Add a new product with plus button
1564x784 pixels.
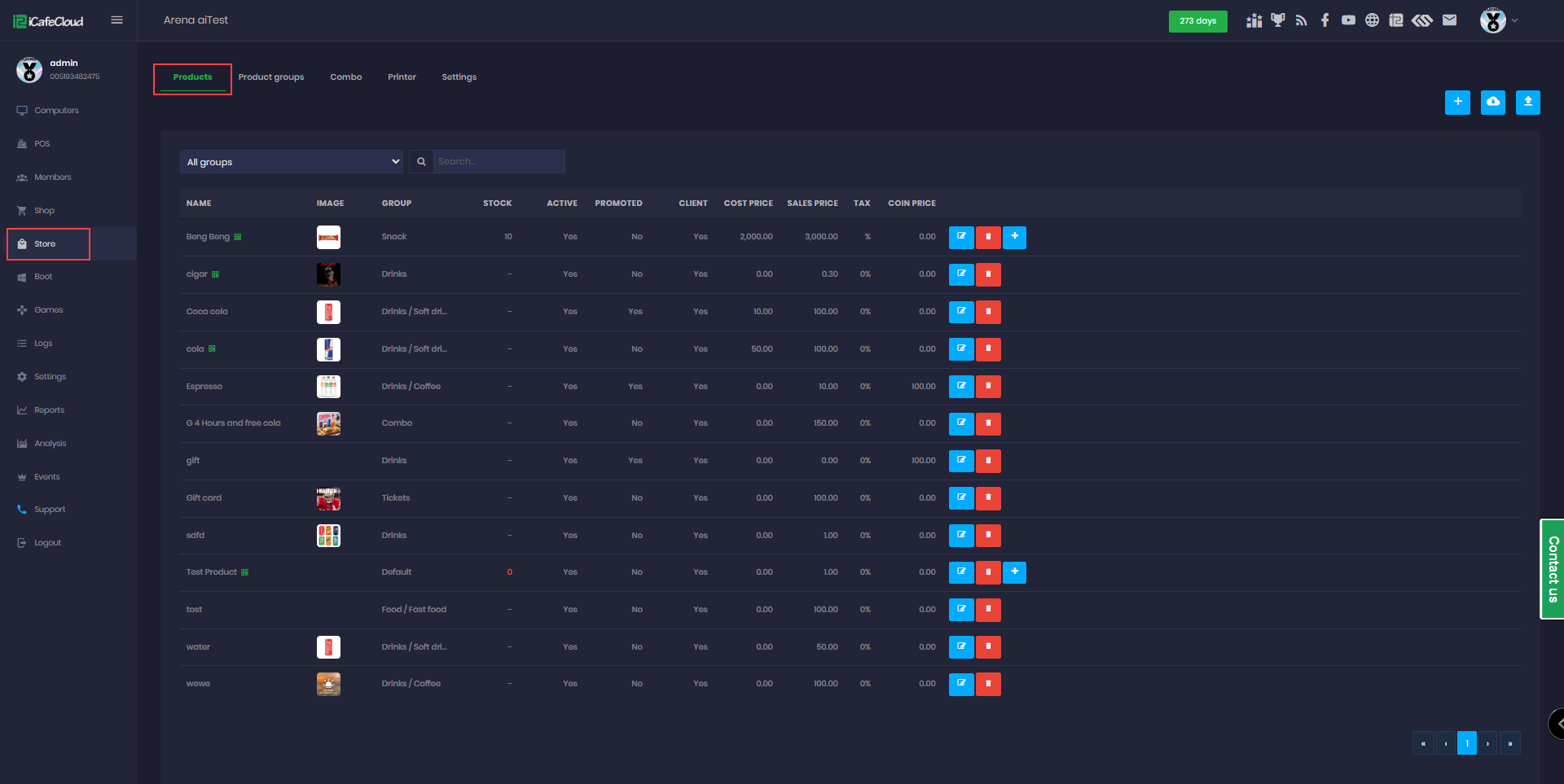1457,102
